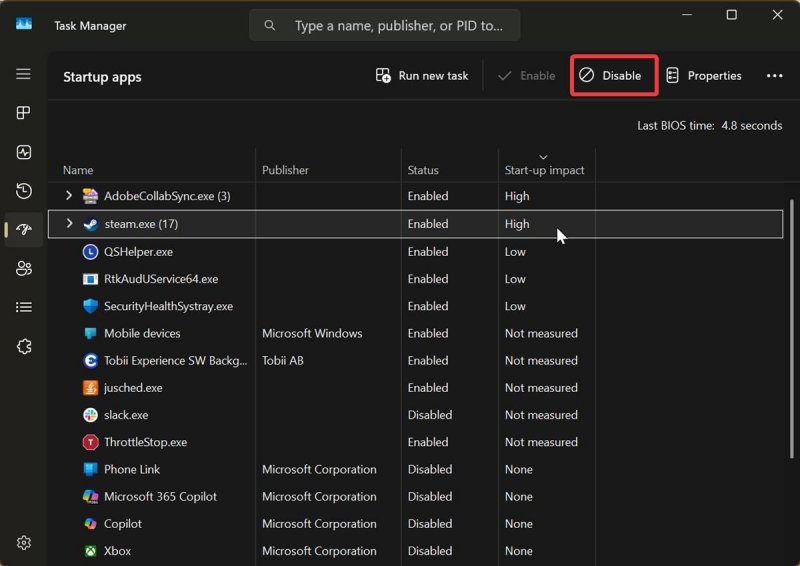The image size is (800, 566).
Task: Sort by the Status column header
Action: (423, 170)
